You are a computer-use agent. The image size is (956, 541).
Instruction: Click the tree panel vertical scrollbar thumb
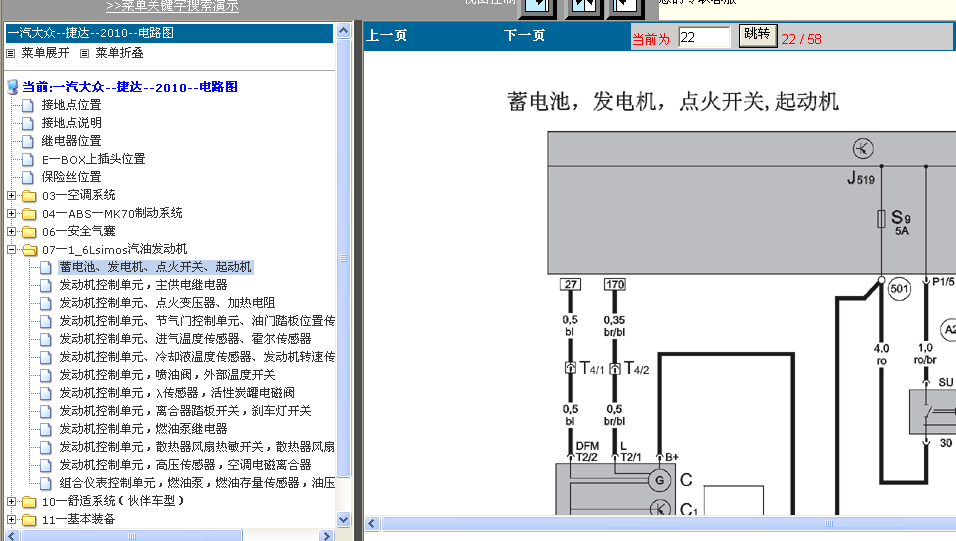click(343, 257)
